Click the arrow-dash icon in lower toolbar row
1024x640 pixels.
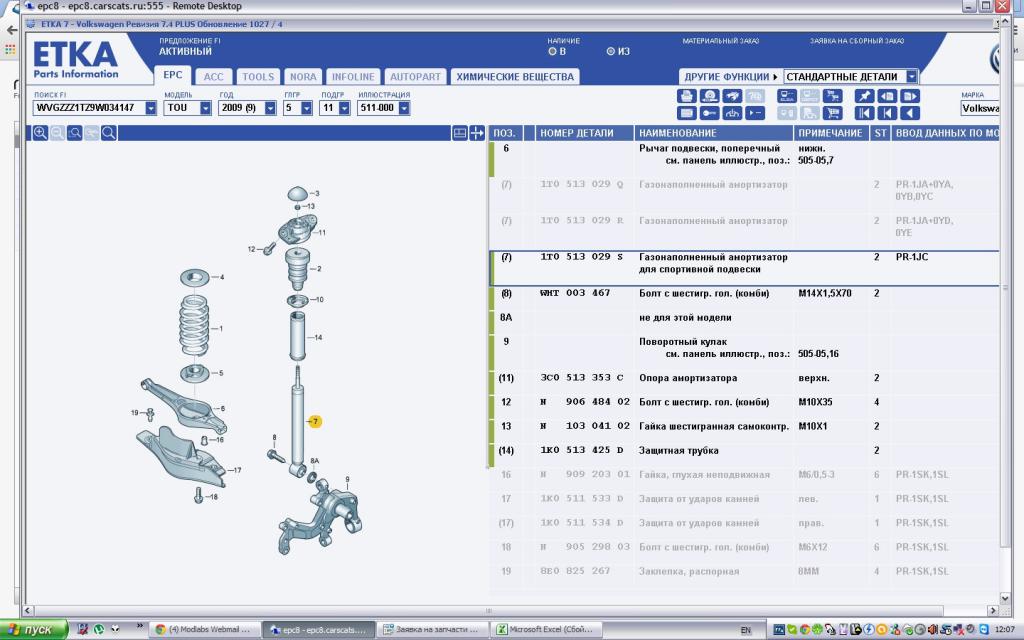(755, 113)
